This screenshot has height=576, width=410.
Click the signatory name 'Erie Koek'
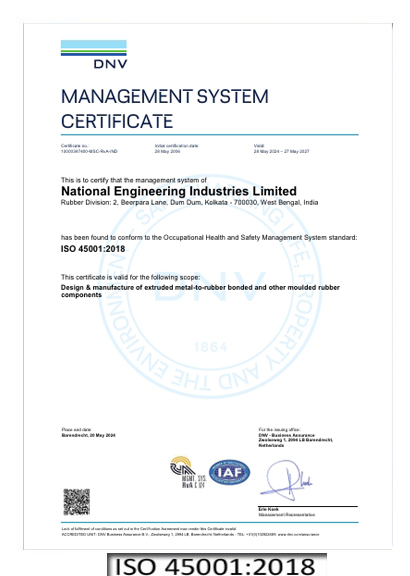pos(269,510)
